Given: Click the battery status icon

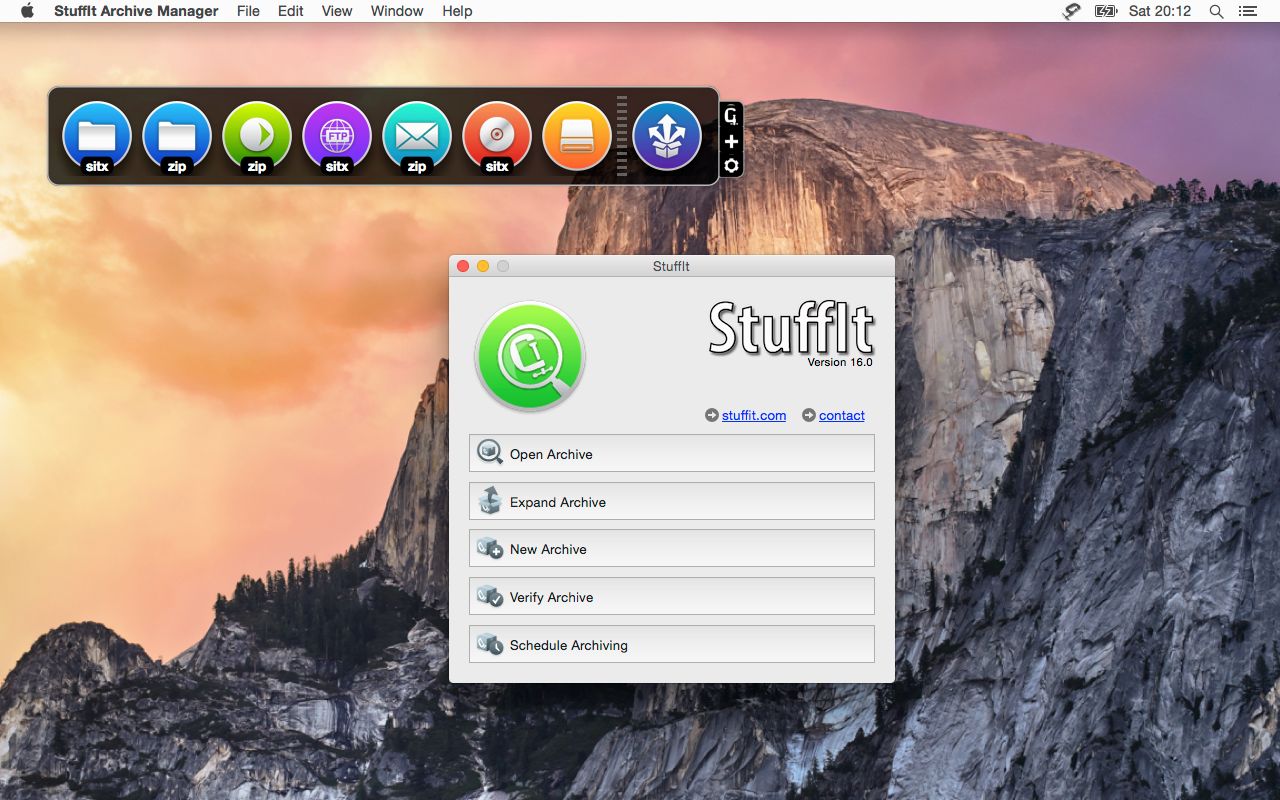Looking at the screenshot, I should (x=1105, y=11).
